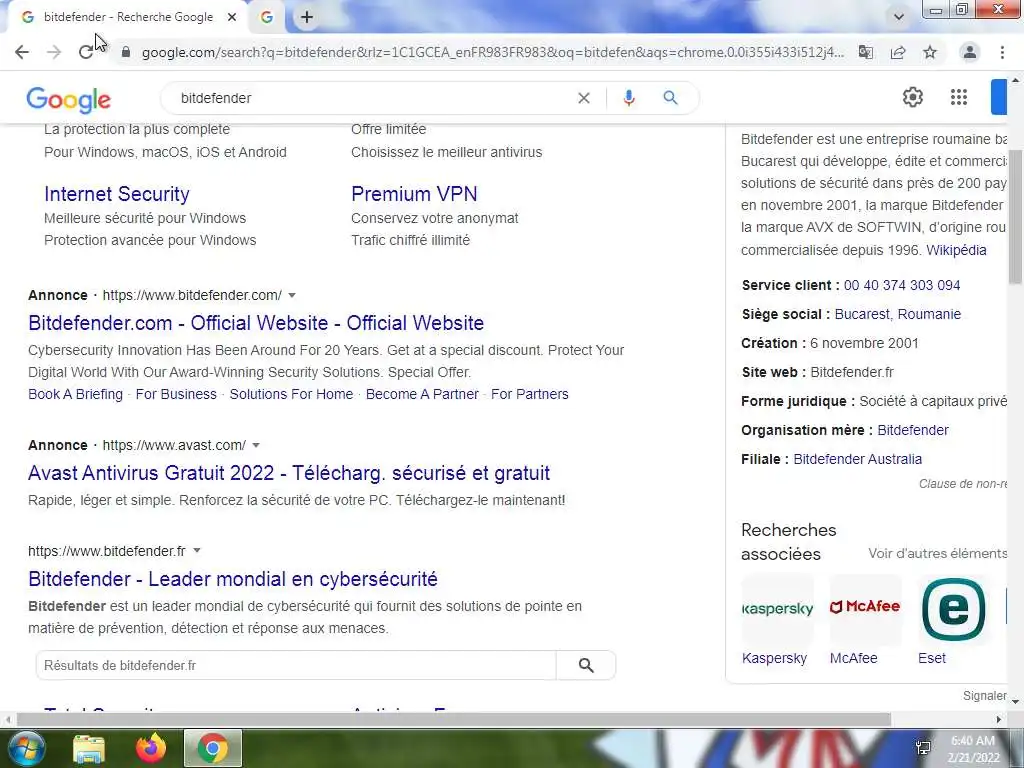Open the Internet Security link
The image size is (1024, 768).
tap(117, 194)
